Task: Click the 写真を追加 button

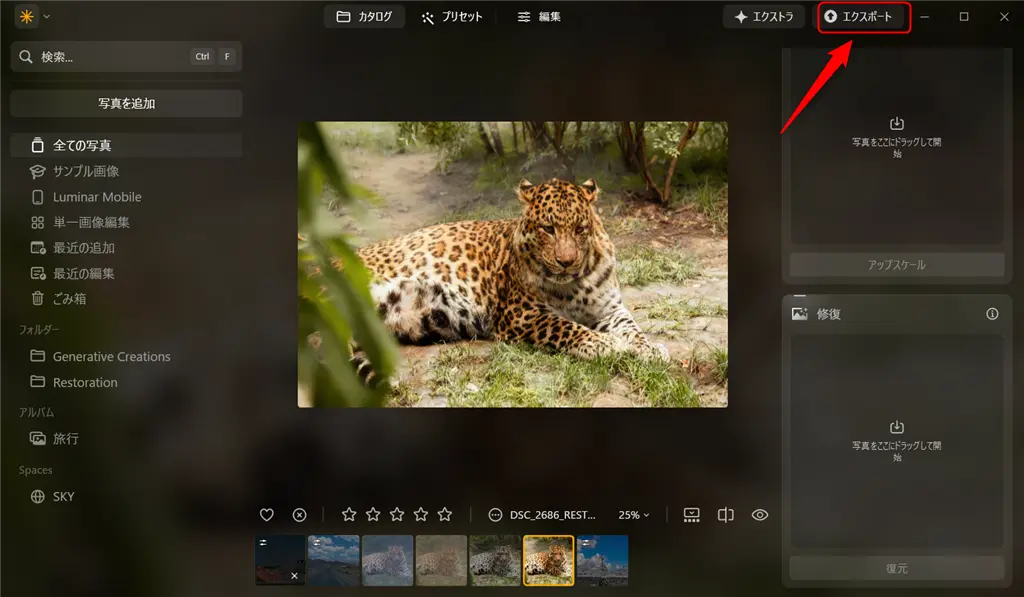Action: click(x=126, y=103)
